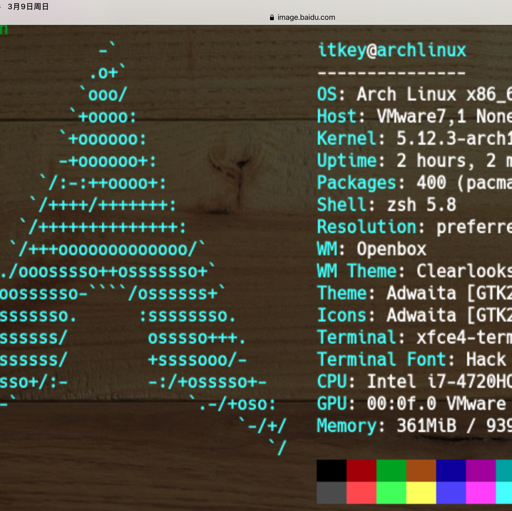
Task: Click the WM: Openbox line
Action: pyautogui.click(x=372, y=249)
